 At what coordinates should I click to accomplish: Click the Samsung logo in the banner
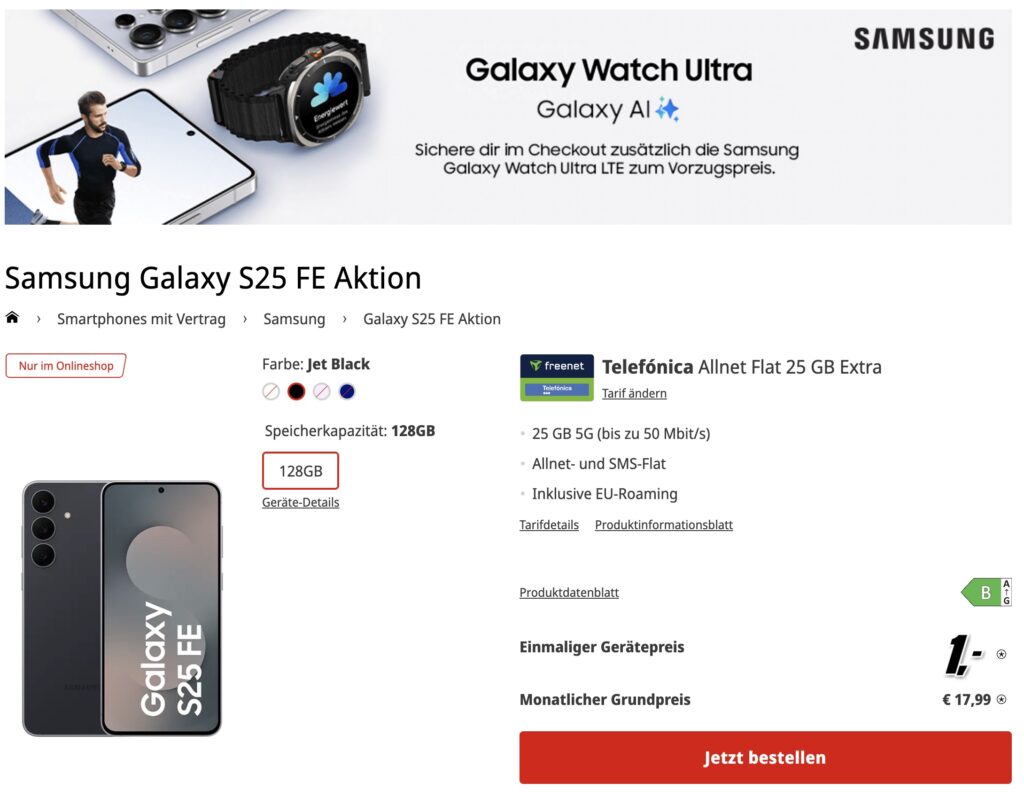924,39
